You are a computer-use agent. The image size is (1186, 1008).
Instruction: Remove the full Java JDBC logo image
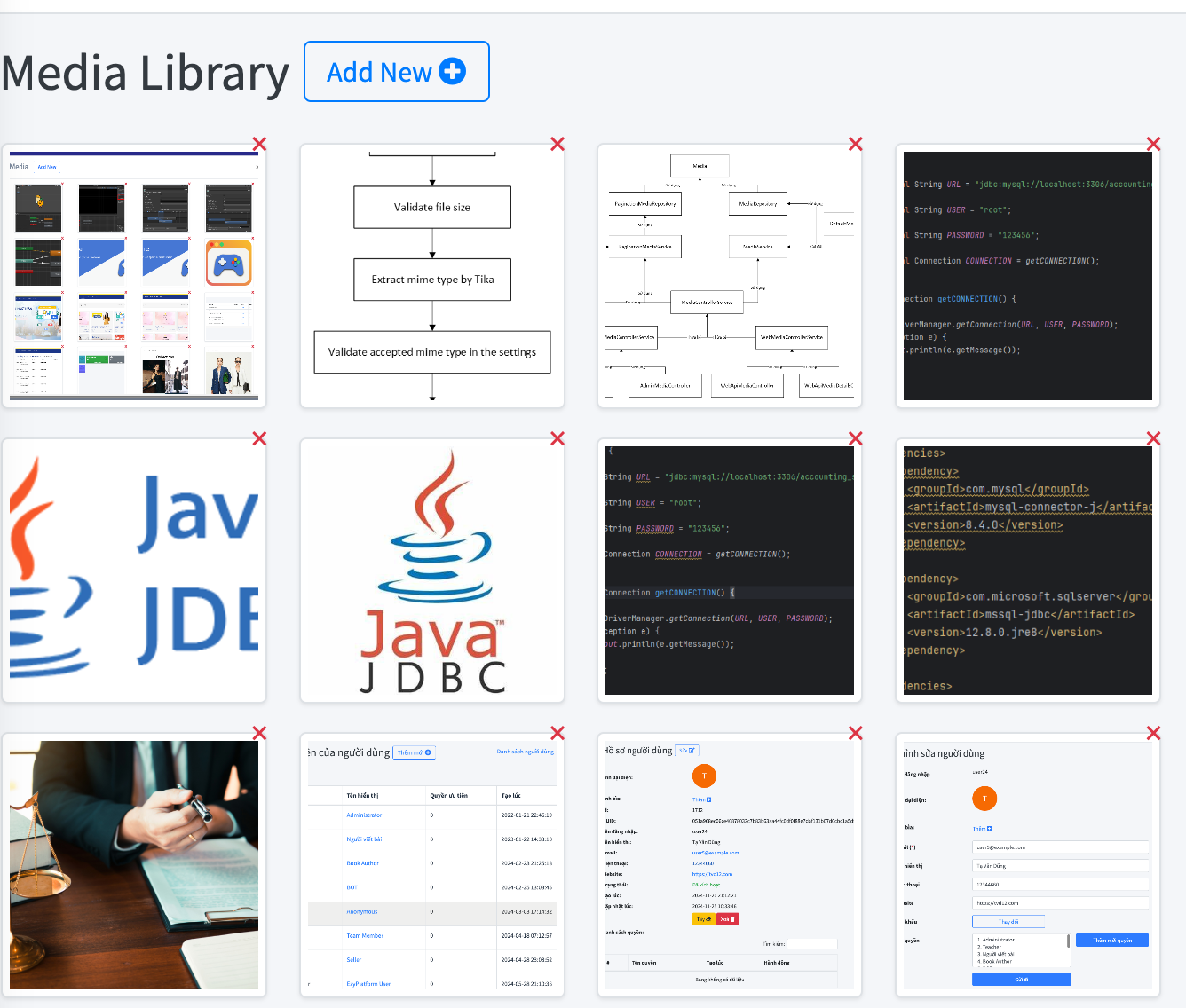pyautogui.click(x=557, y=438)
